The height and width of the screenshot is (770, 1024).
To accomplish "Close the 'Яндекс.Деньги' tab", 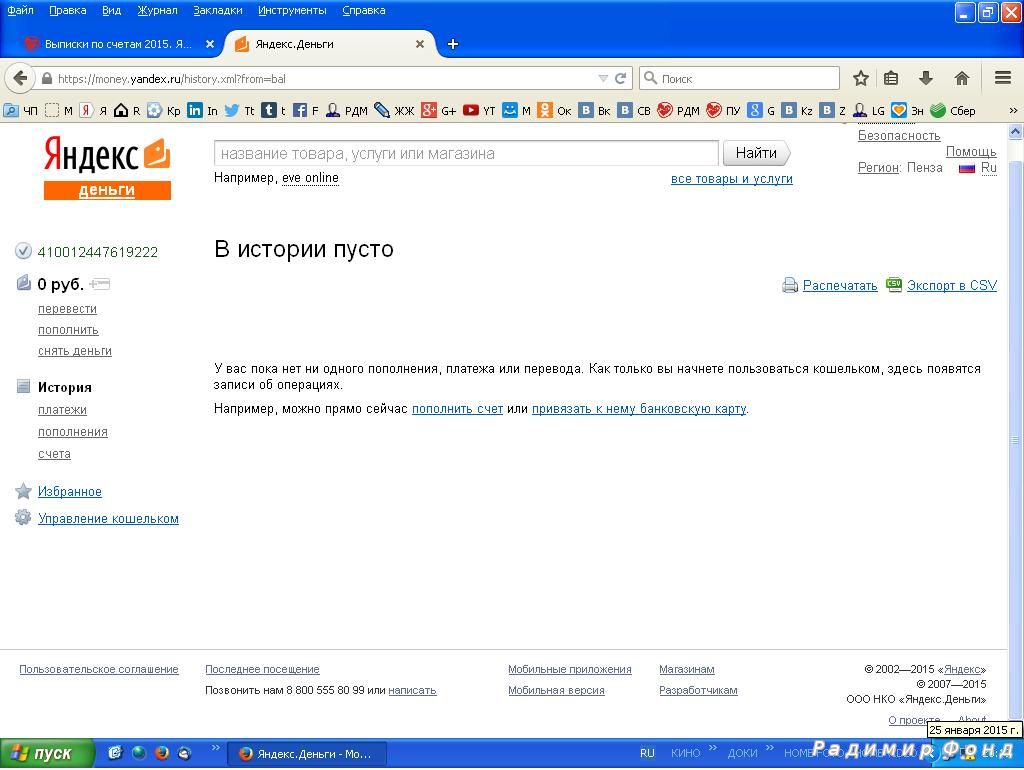I will (420, 44).
